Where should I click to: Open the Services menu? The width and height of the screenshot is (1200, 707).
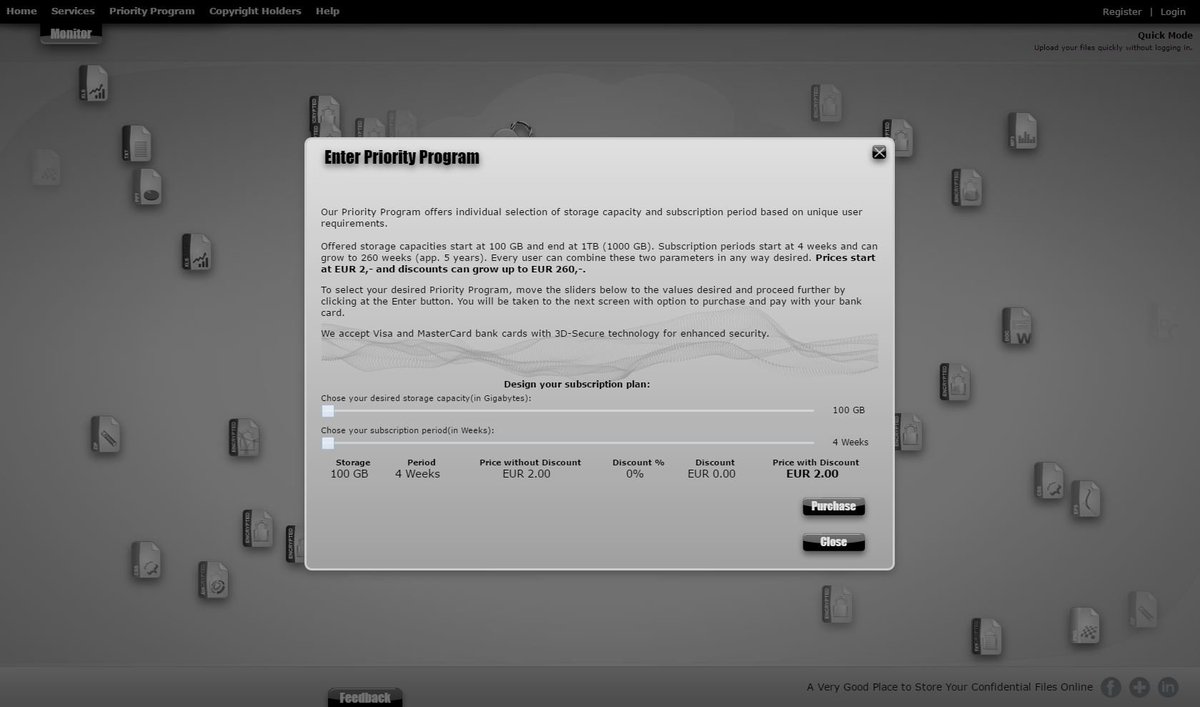click(x=73, y=11)
